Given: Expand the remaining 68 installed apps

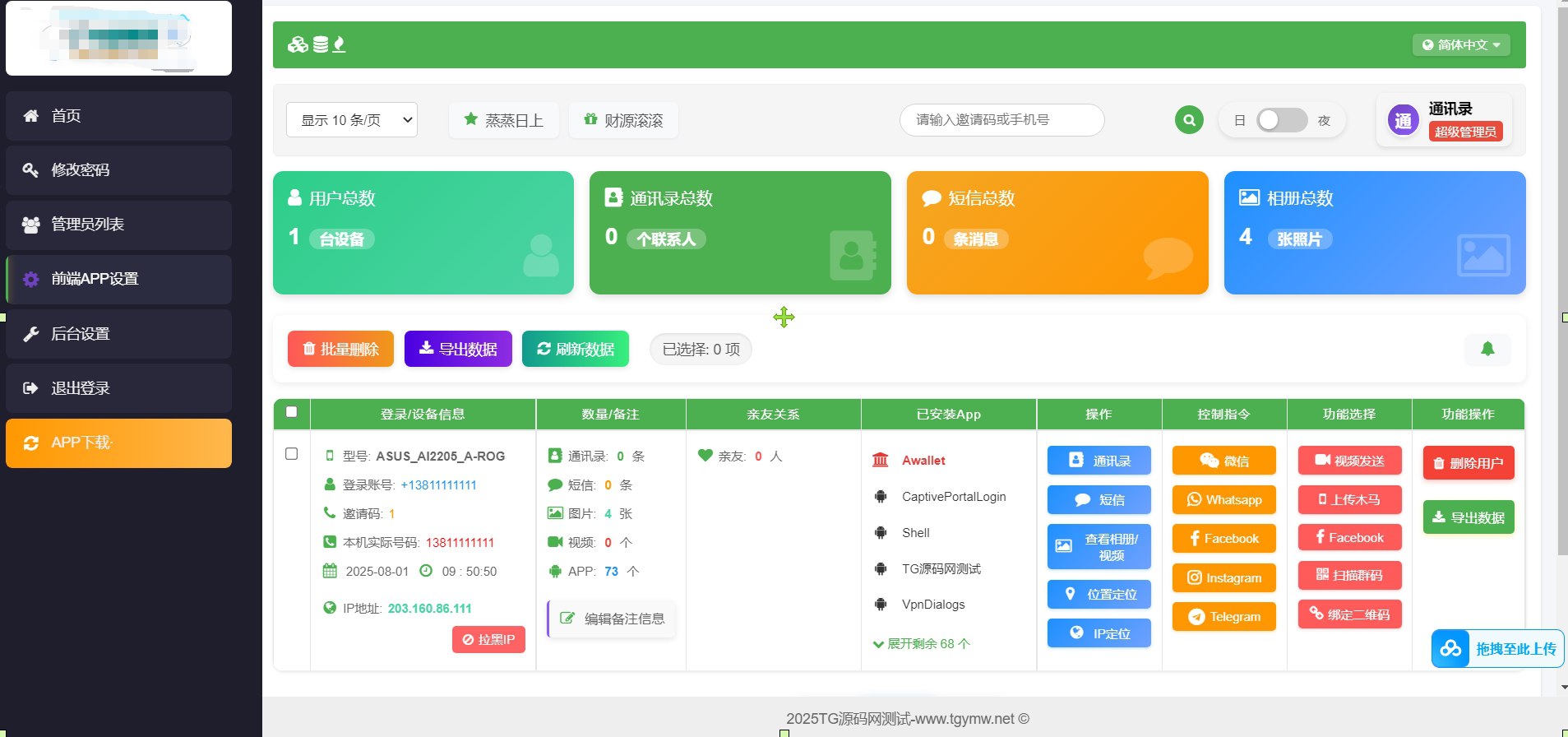Looking at the screenshot, I should pos(922,643).
